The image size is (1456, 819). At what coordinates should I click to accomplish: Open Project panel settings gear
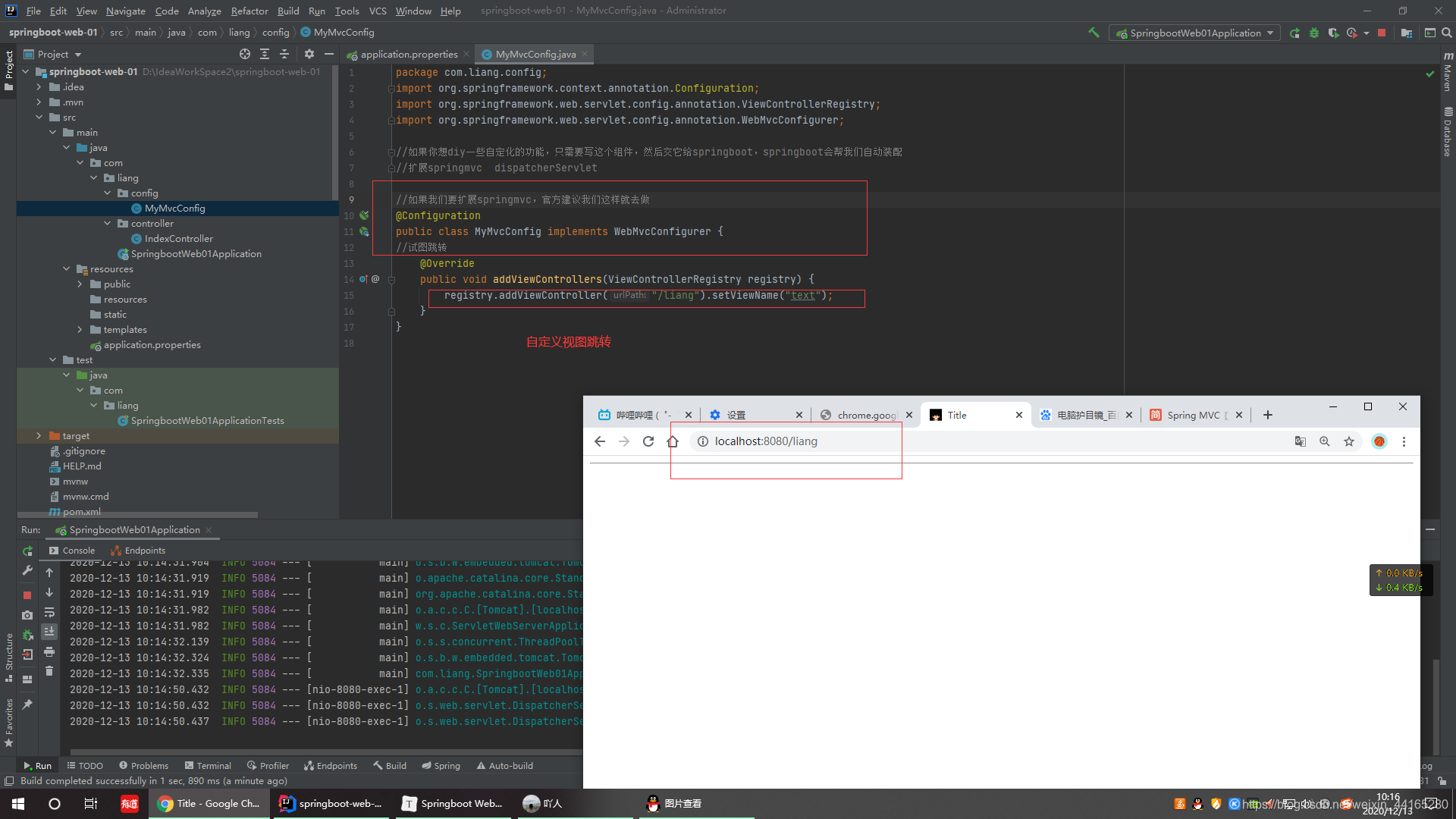coord(309,54)
